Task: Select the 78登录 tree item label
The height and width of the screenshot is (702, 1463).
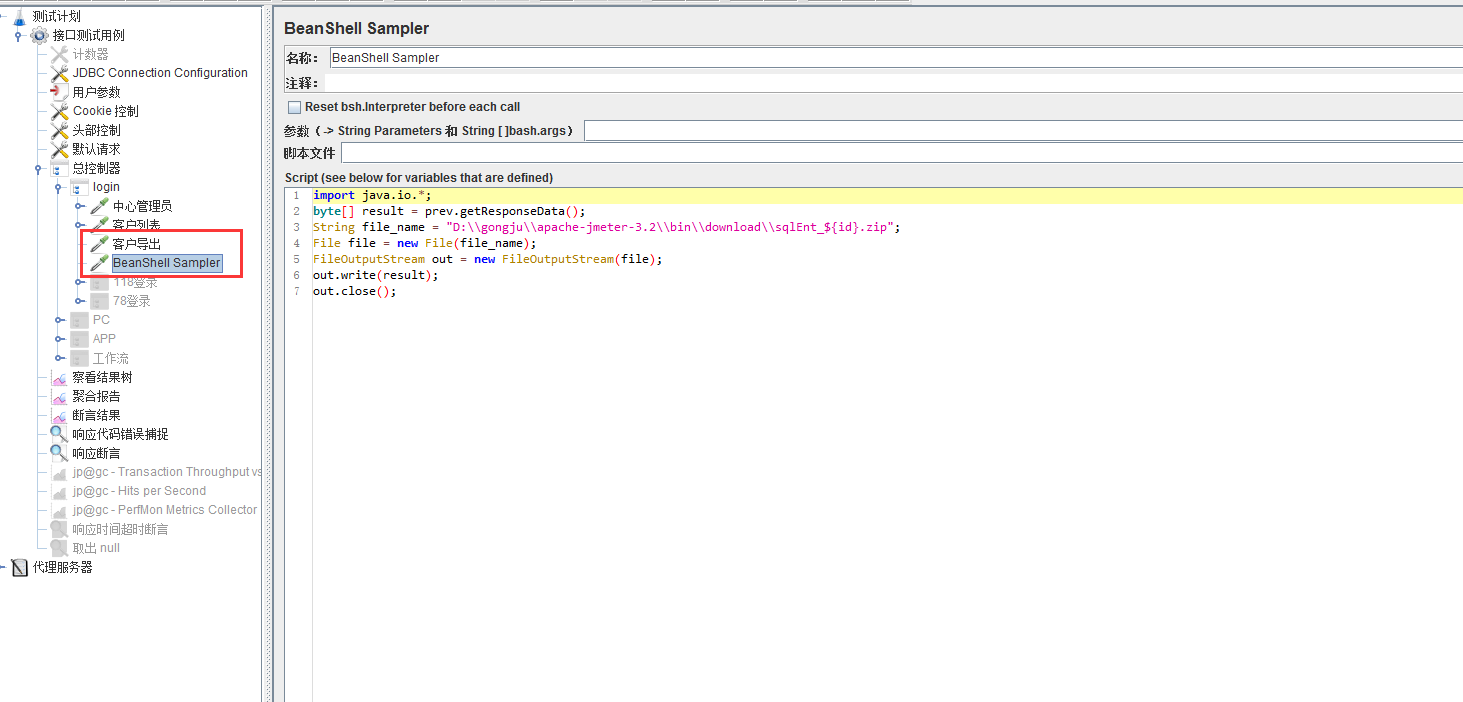Action: coord(132,301)
